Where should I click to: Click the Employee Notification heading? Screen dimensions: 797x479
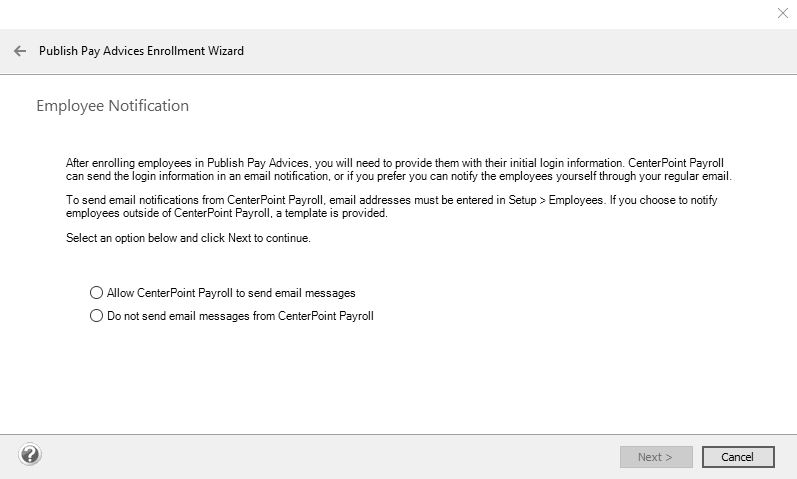112,106
